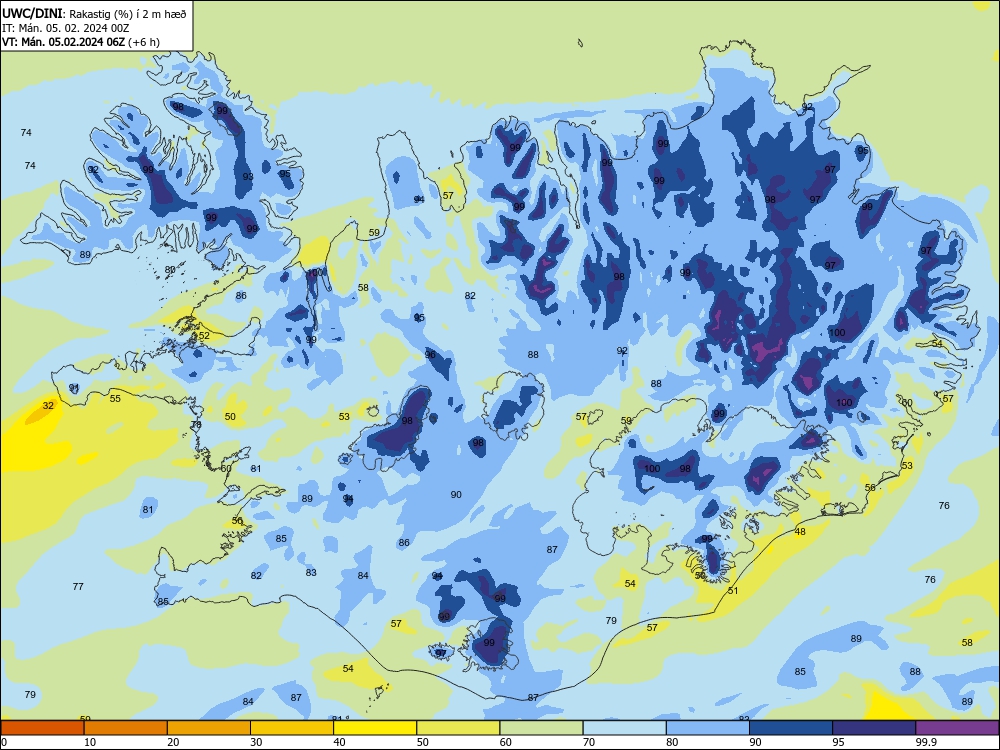
Task: Click the 10 tick label on legend
Action: click(90, 742)
